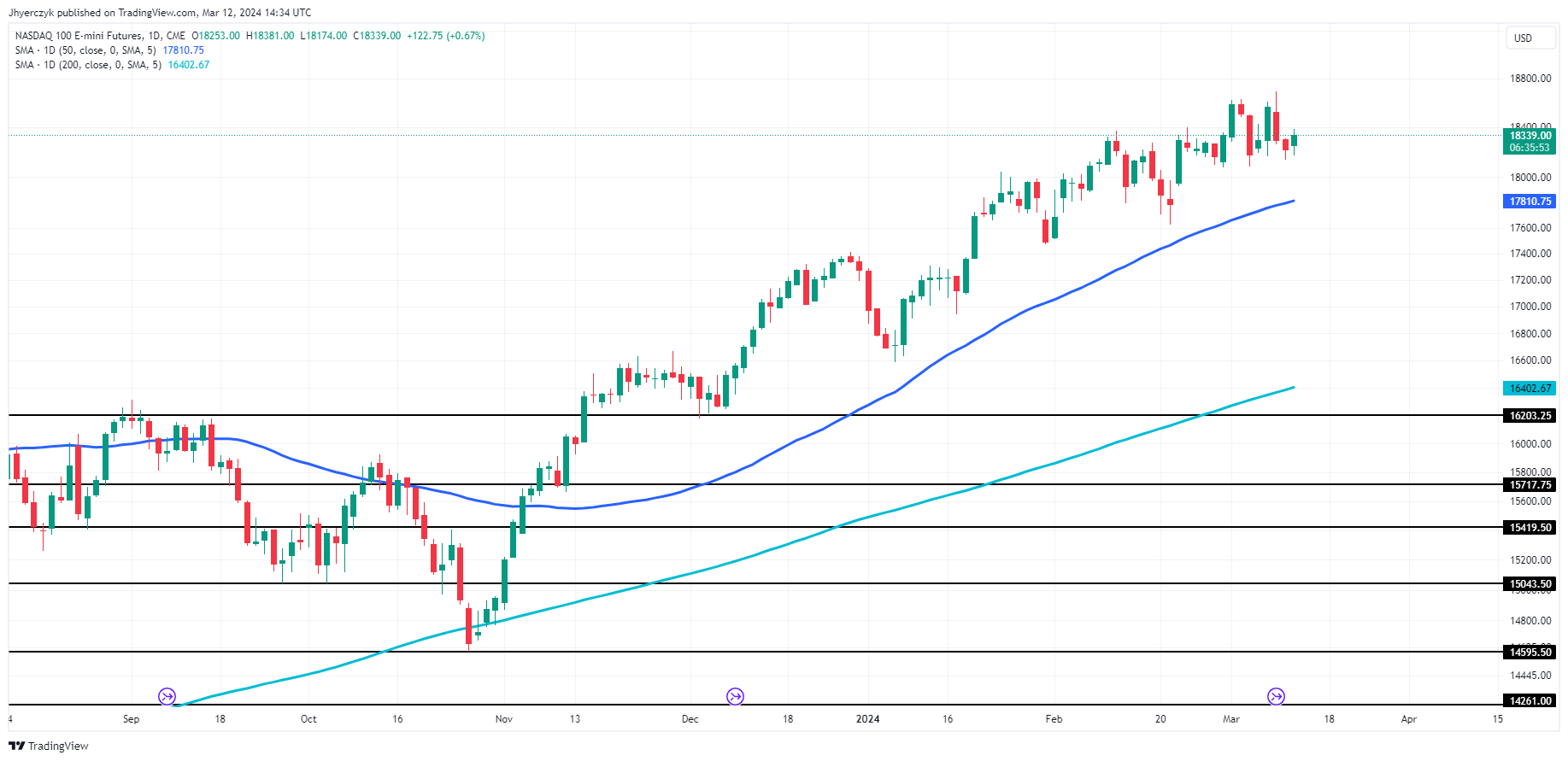Click the Apr date axis label
Screen dimensions: 1568x761
click(x=1409, y=719)
